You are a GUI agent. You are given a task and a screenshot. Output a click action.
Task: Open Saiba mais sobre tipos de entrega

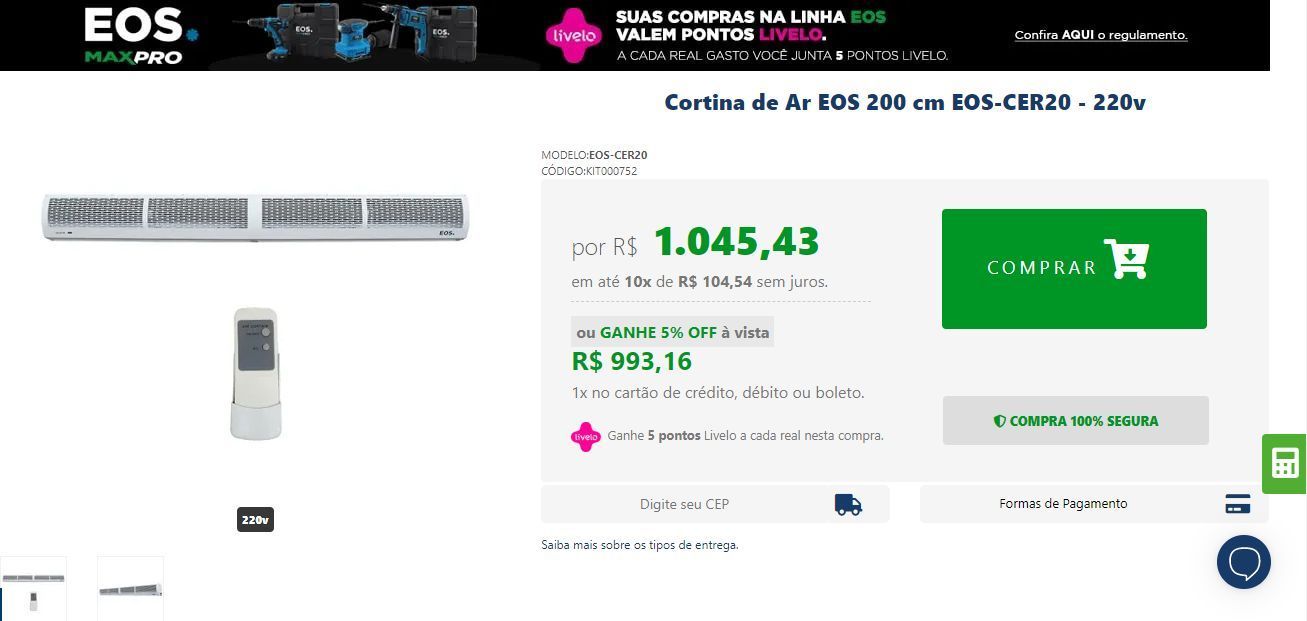pos(640,545)
